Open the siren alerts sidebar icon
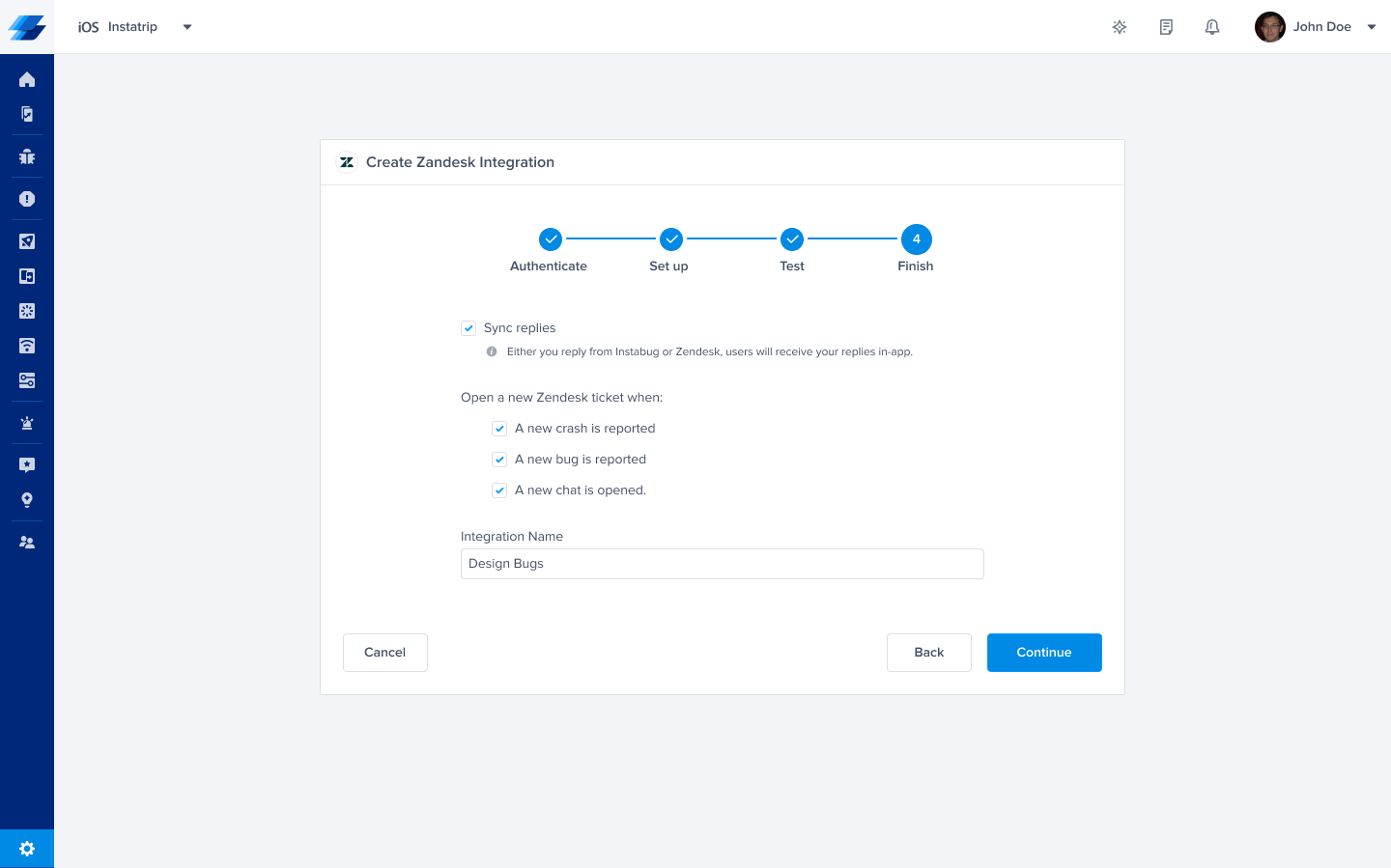Viewport: 1391px width, 868px height. (27, 423)
